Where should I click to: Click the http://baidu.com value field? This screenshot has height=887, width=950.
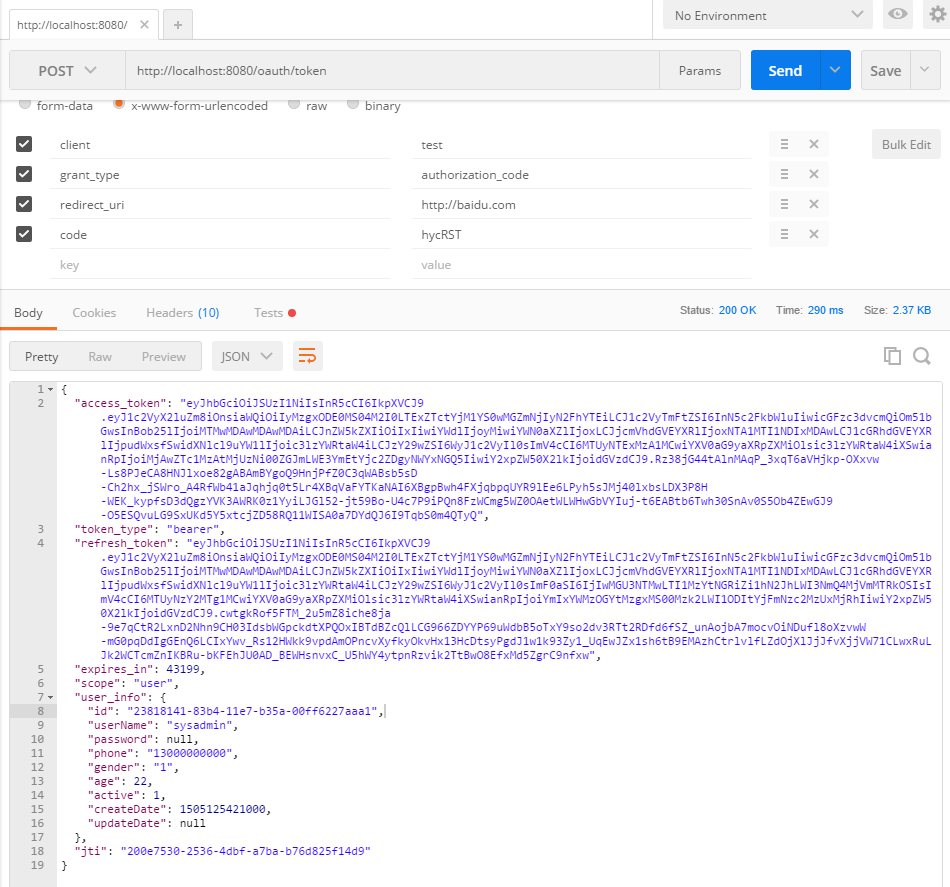click(x=582, y=204)
